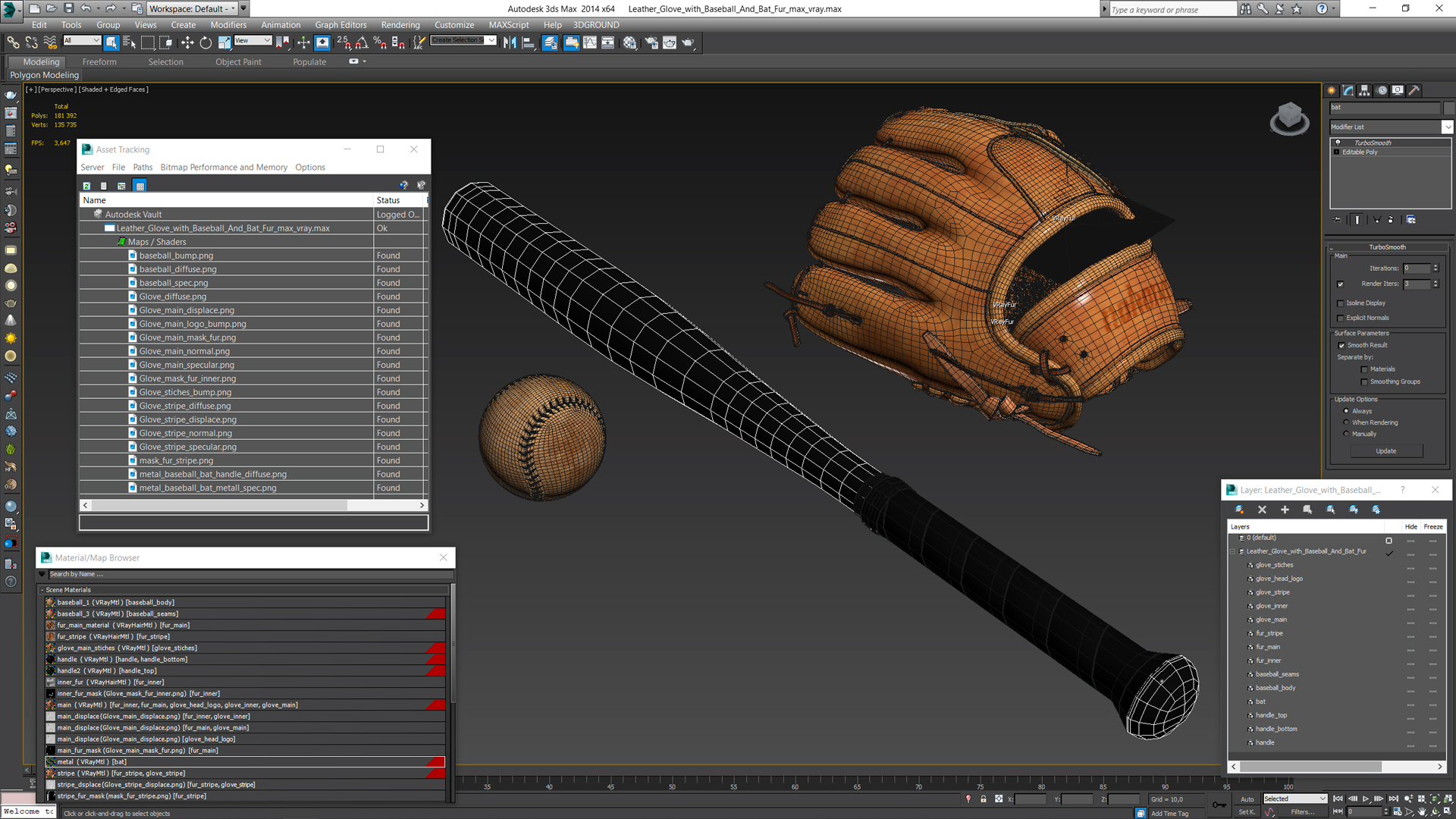Open the Rendering menu
The width and height of the screenshot is (1456, 819).
400,25
